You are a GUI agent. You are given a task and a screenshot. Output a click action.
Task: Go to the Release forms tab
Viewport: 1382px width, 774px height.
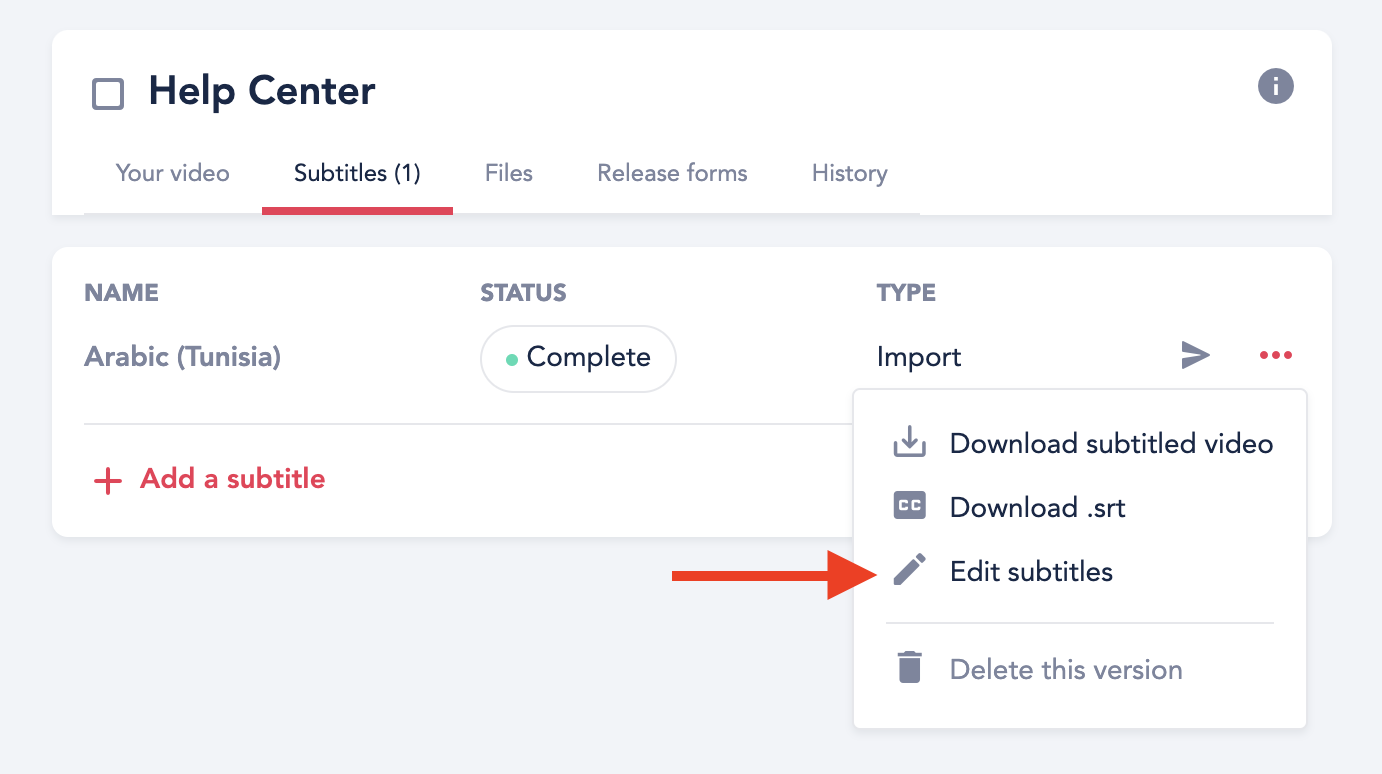coord(672,173)
